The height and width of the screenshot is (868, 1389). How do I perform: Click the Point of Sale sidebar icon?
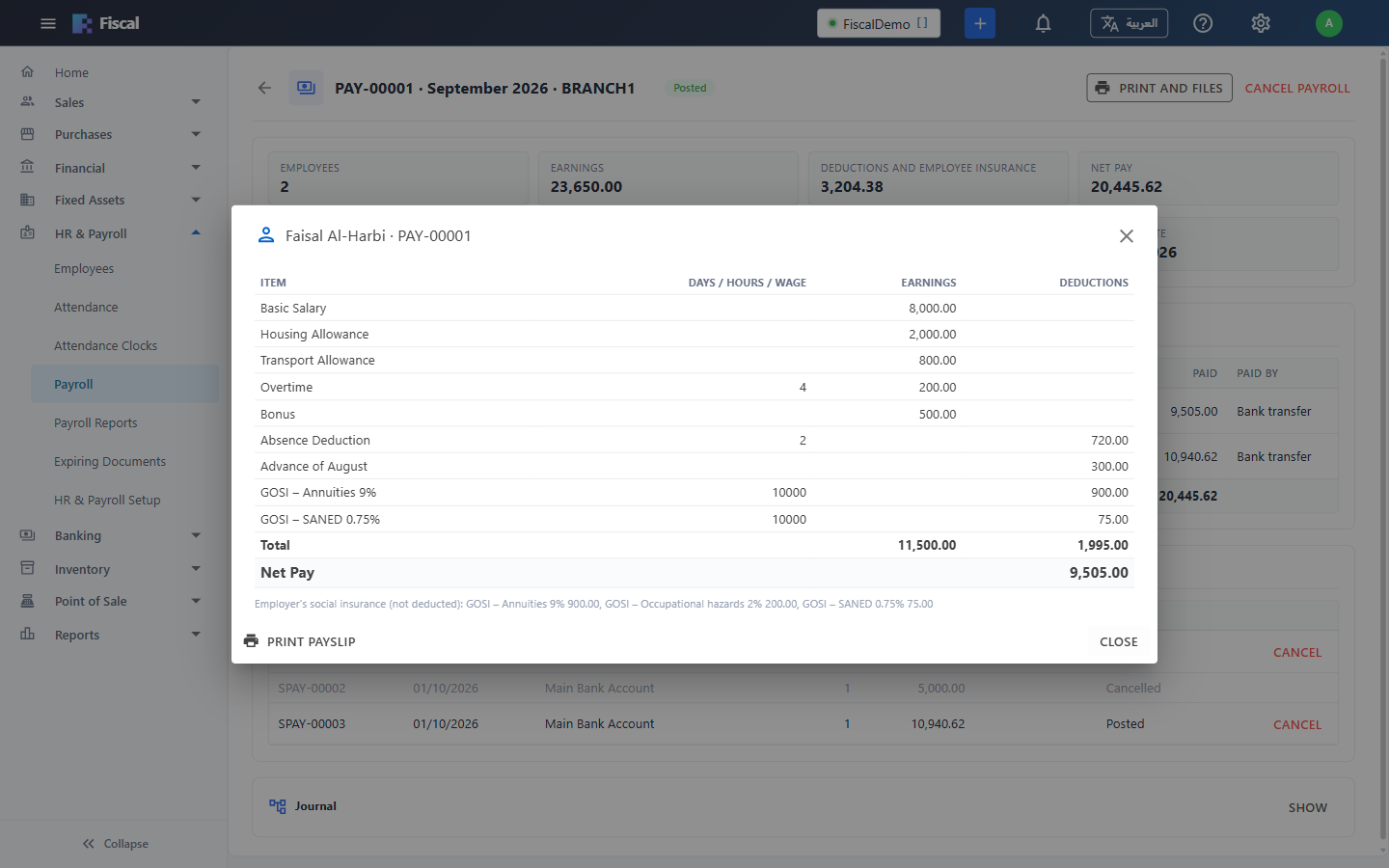coord(27,601)
